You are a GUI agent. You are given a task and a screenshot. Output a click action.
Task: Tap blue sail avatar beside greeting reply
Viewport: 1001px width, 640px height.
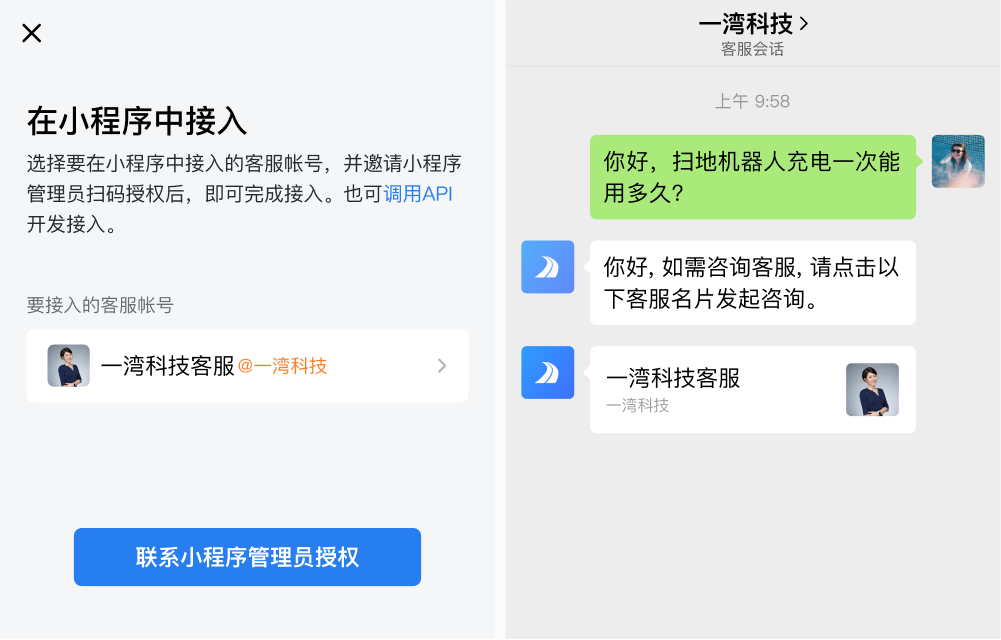click(547, 267)
